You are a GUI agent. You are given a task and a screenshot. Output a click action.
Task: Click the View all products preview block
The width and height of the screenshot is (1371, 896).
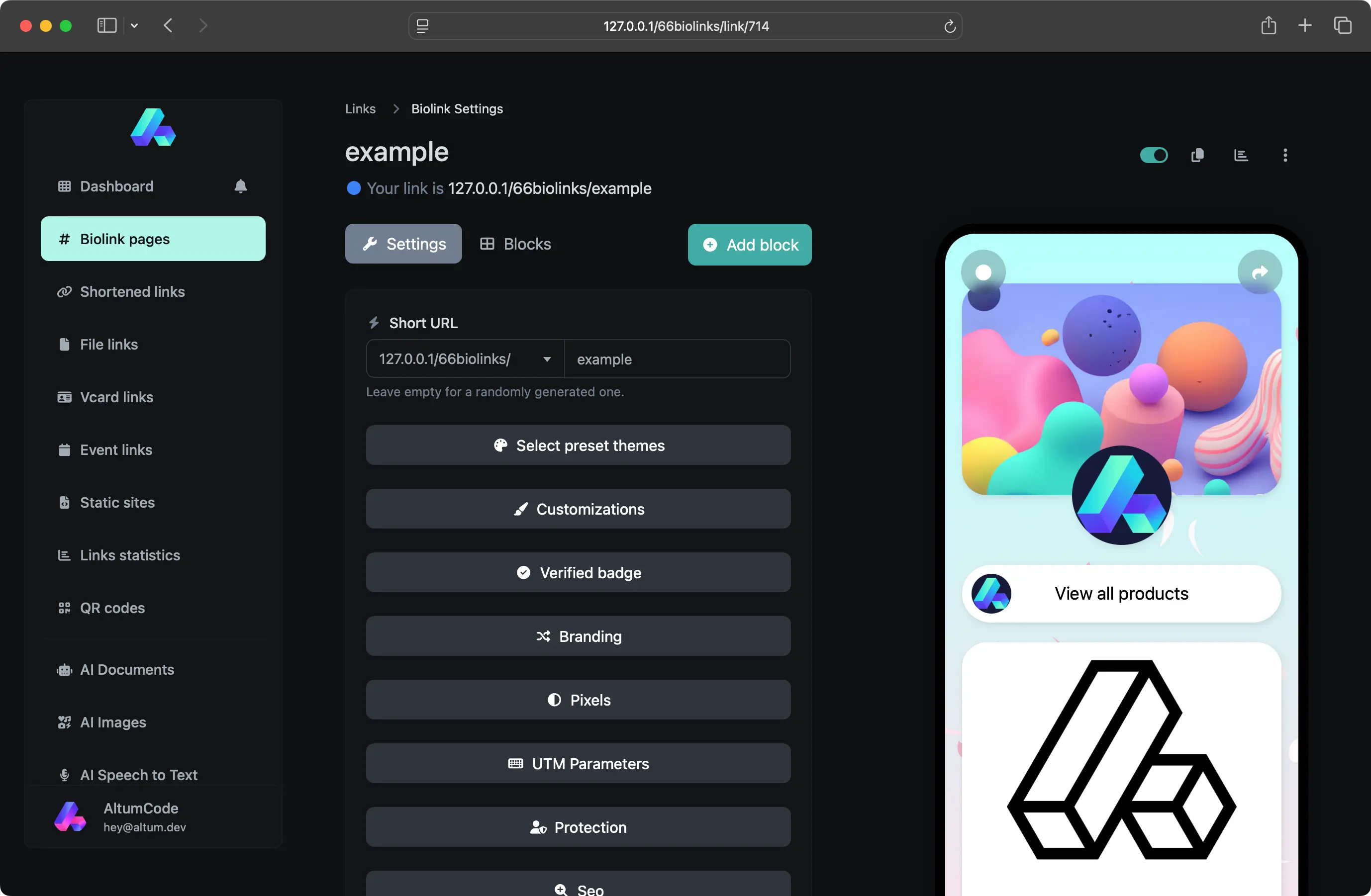[1120, 594]
